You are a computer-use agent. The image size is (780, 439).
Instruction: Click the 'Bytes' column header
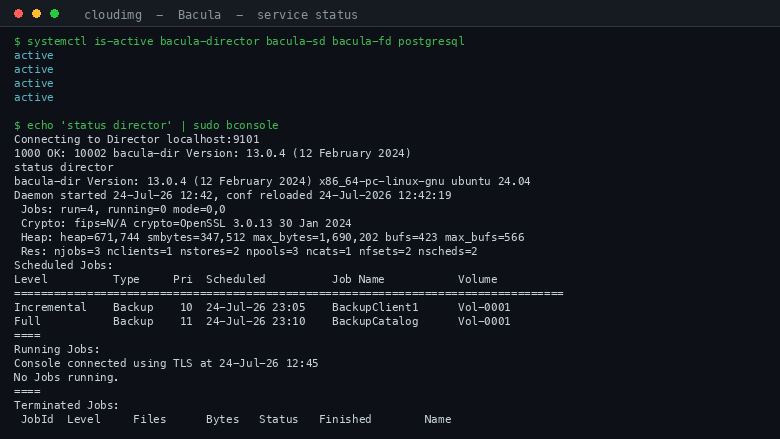222,419
